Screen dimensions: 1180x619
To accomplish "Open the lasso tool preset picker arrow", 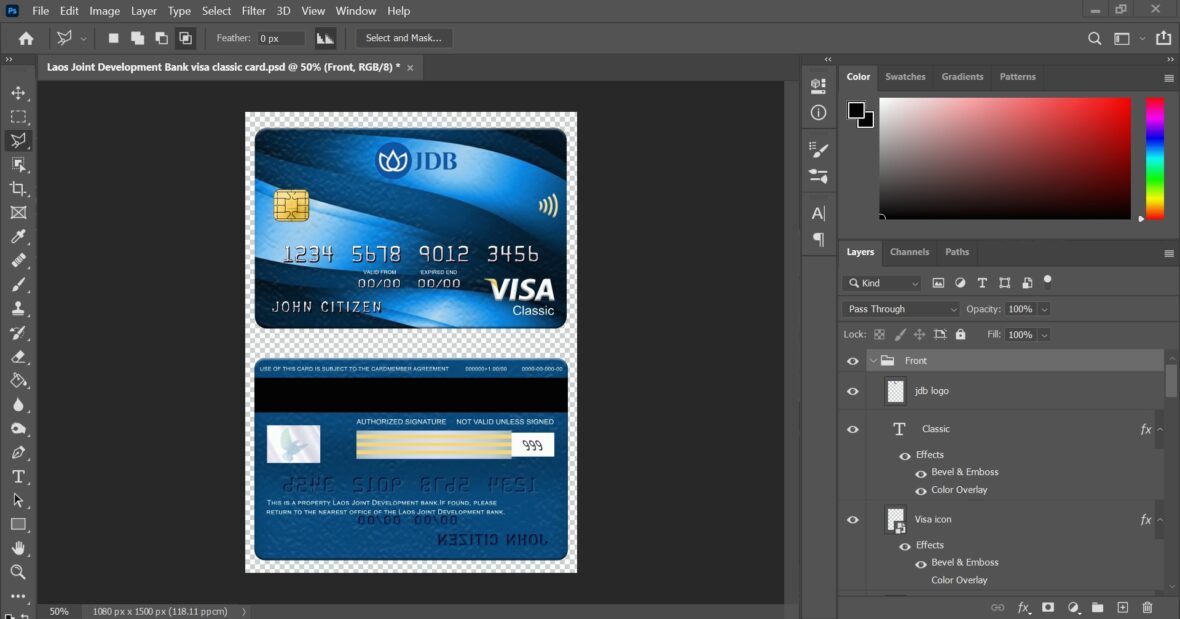I will tap(84, 38).
